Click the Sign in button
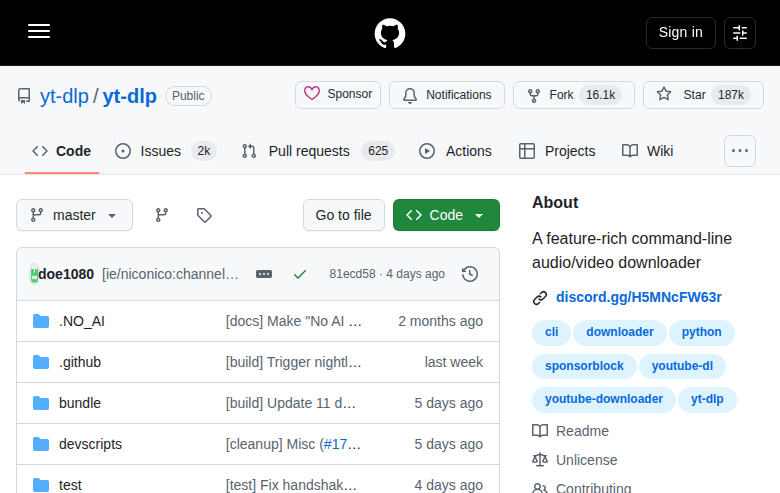The image size is (780, 493). 681,33
